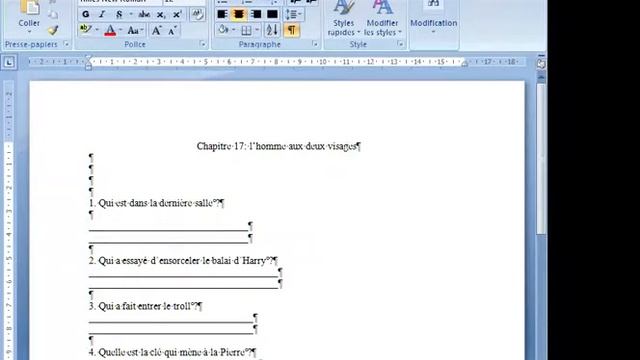Toggle subscript (x₂) formatting
This screenshot has width=640, height=360.
pyautogui.click(x=161, y=15)
